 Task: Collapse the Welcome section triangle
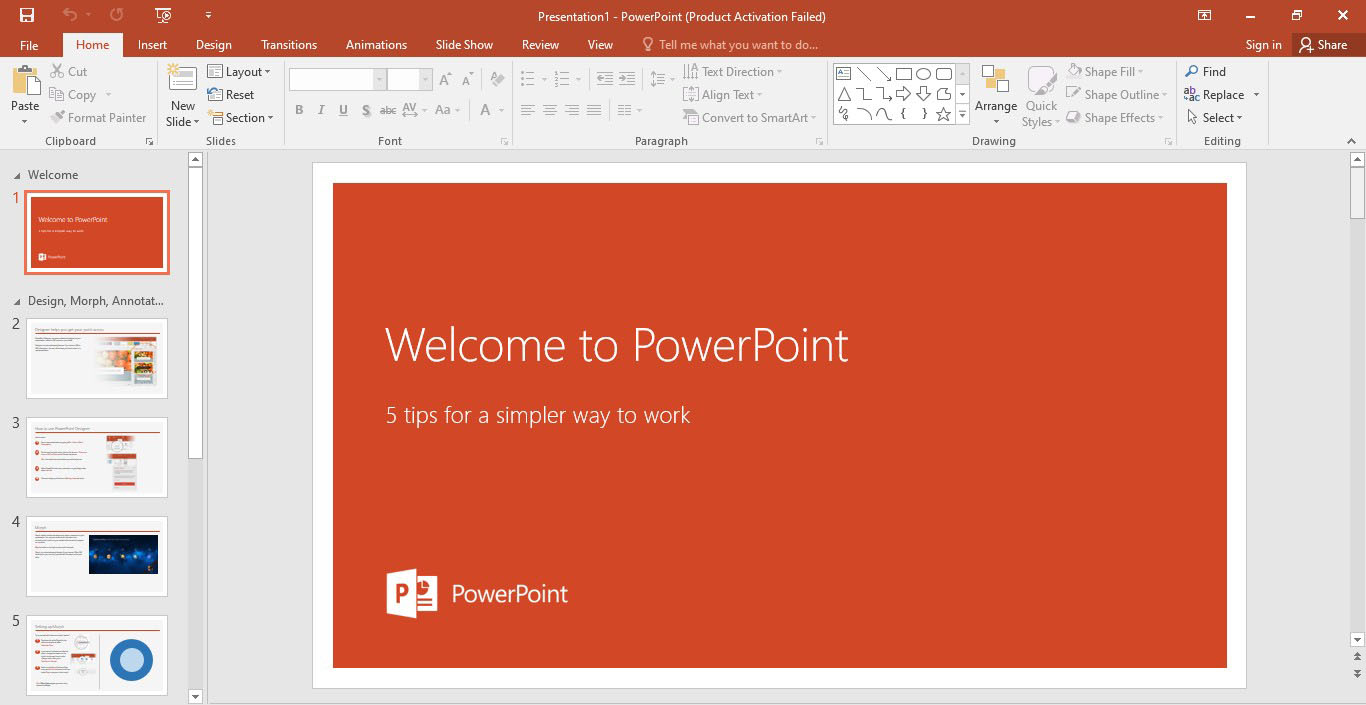(x=16, y=175)
